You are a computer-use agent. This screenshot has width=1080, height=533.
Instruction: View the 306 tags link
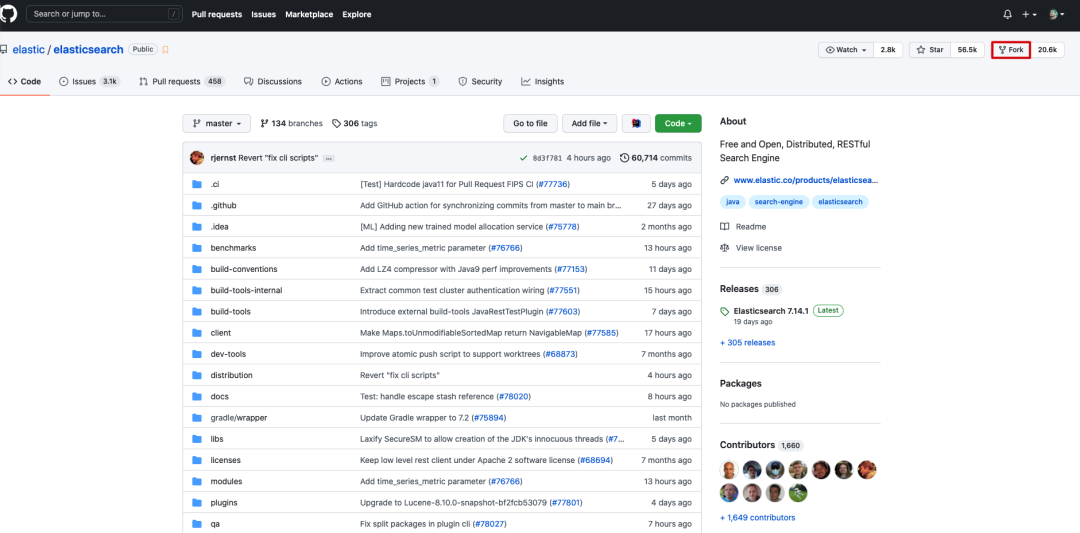355,123
